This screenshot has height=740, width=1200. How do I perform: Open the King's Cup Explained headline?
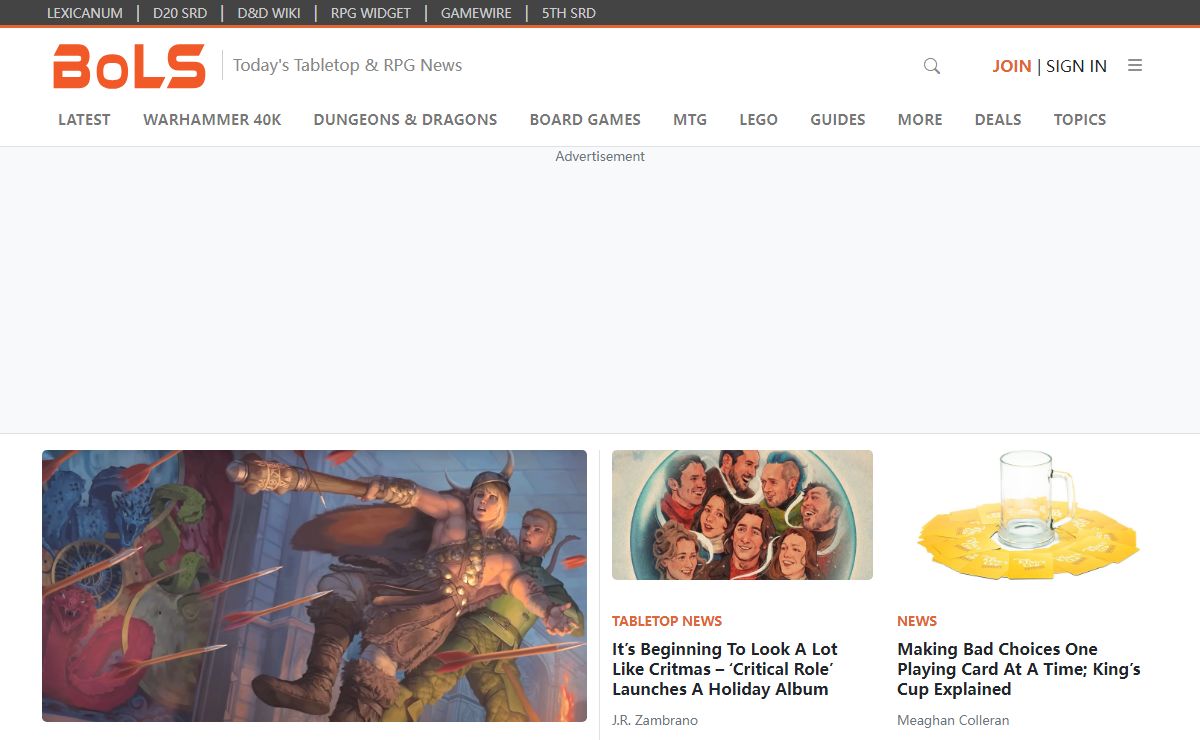(x=1019, y=669)
